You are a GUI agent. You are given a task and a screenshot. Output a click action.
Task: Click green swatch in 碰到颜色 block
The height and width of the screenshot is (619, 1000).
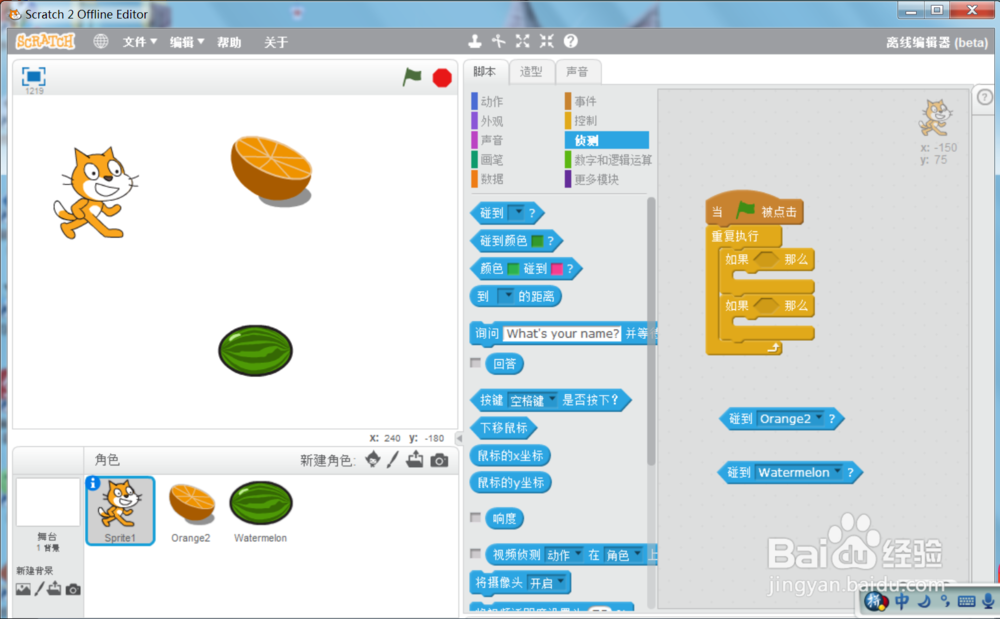tap(537, 241)
